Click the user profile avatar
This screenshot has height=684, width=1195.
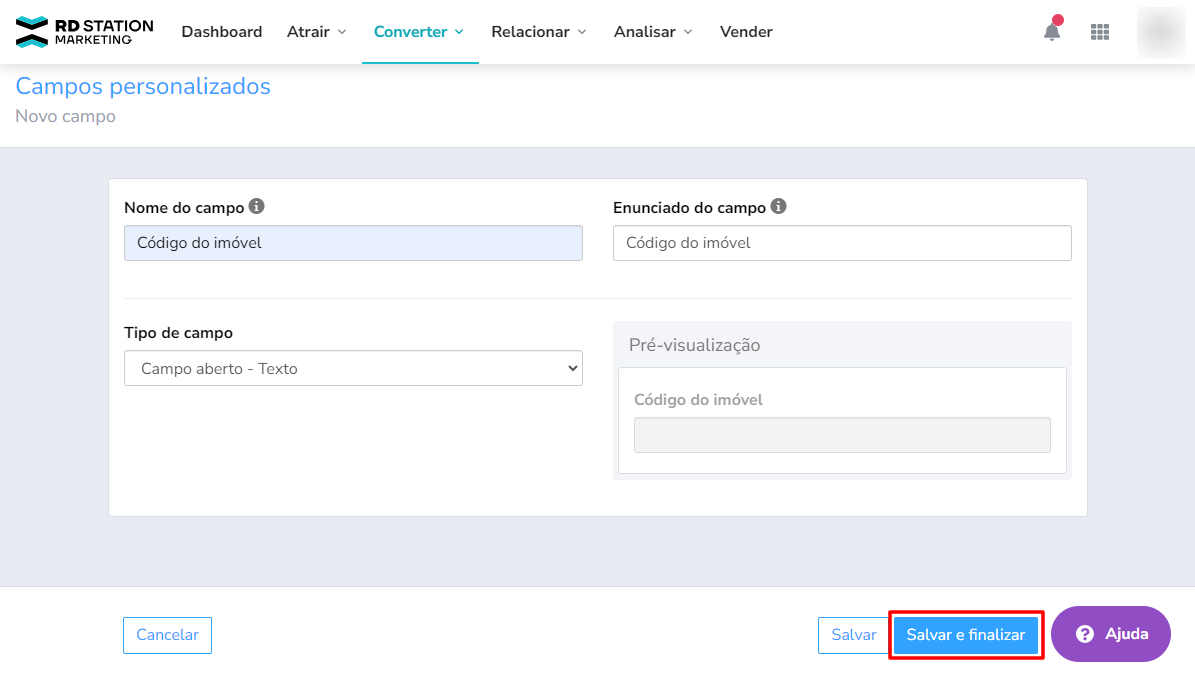click(1161, 32)
